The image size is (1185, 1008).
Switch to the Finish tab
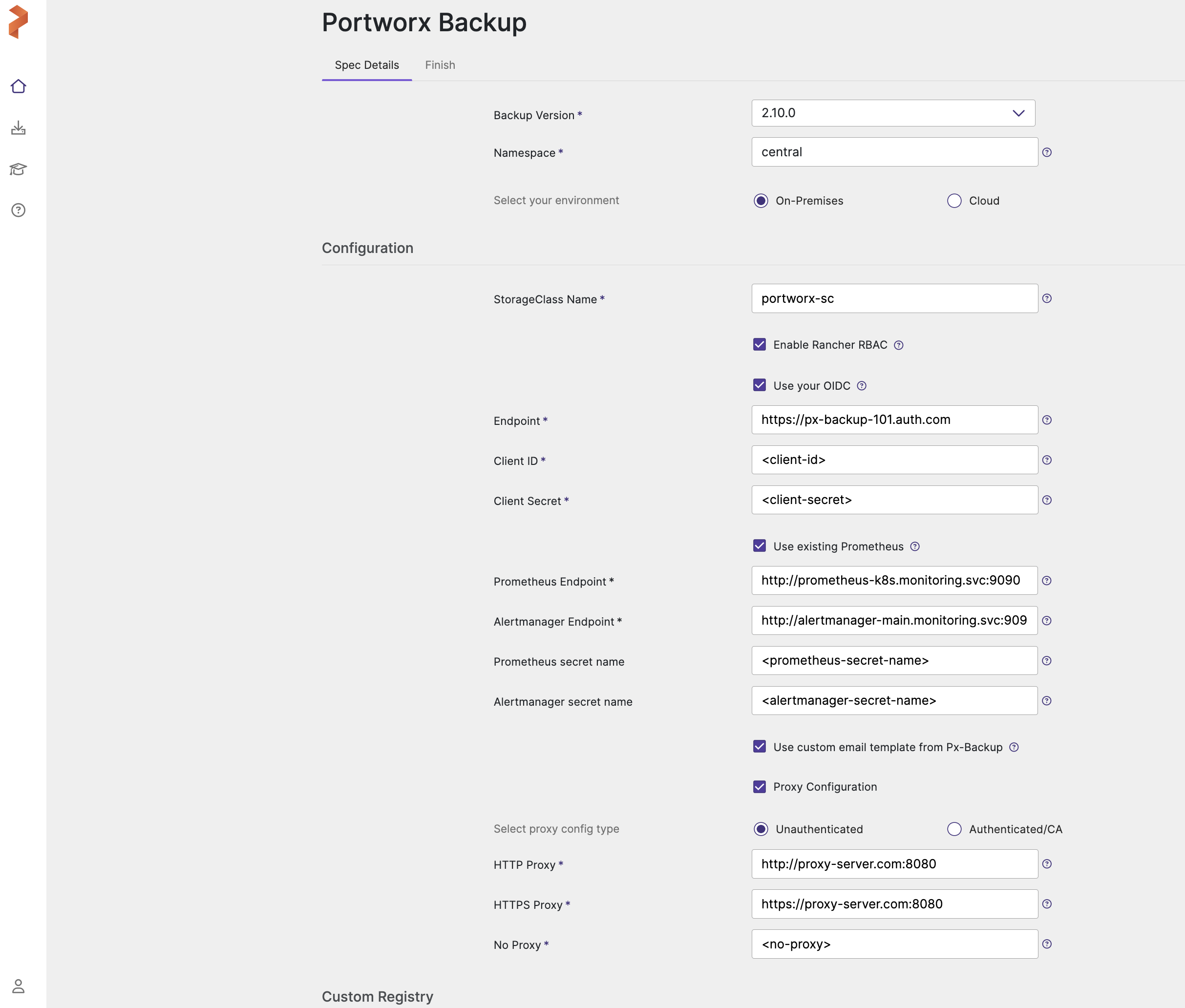click(440, 65)
